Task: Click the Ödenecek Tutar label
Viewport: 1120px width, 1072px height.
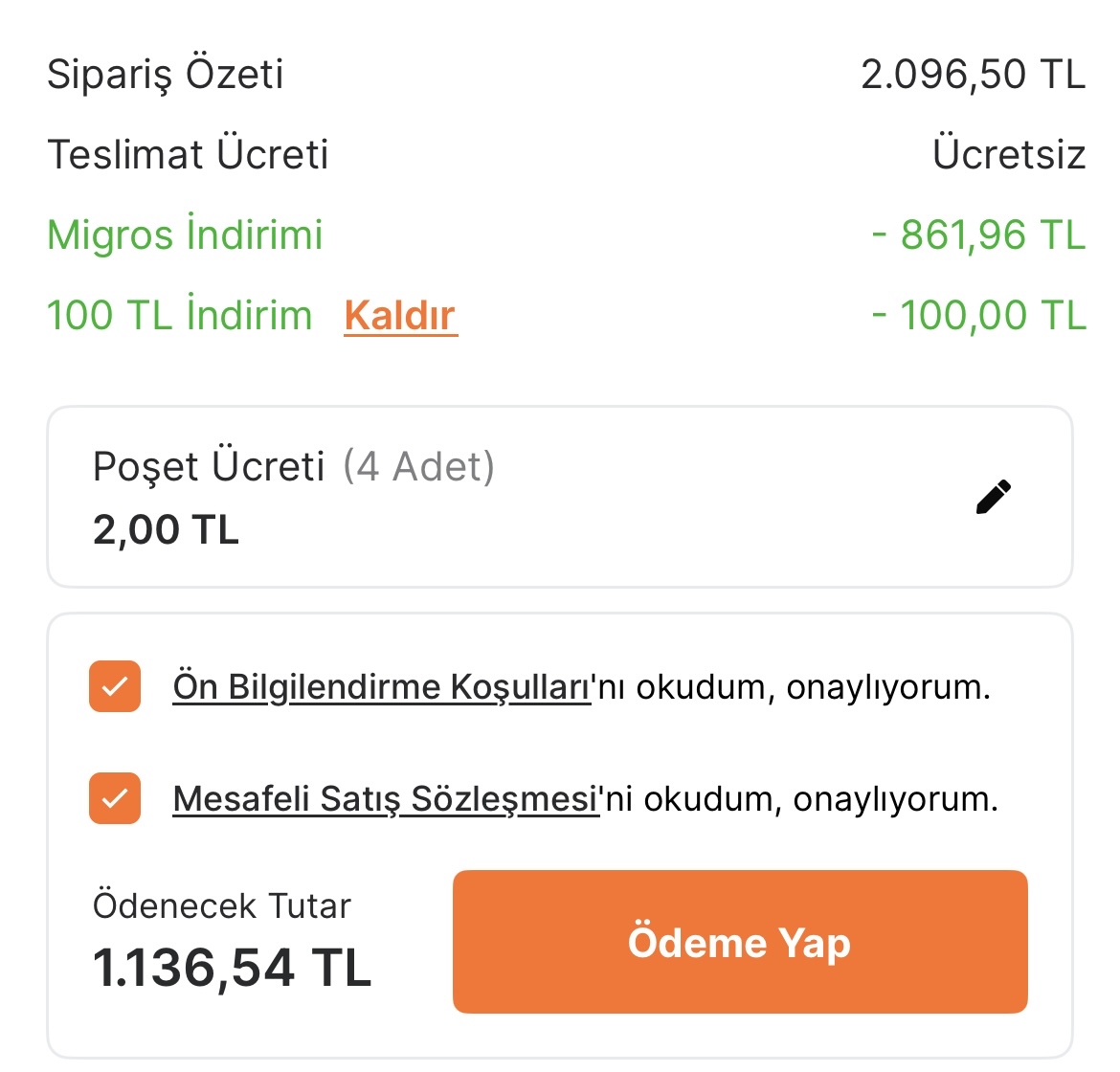Action: tap(221, 905)
